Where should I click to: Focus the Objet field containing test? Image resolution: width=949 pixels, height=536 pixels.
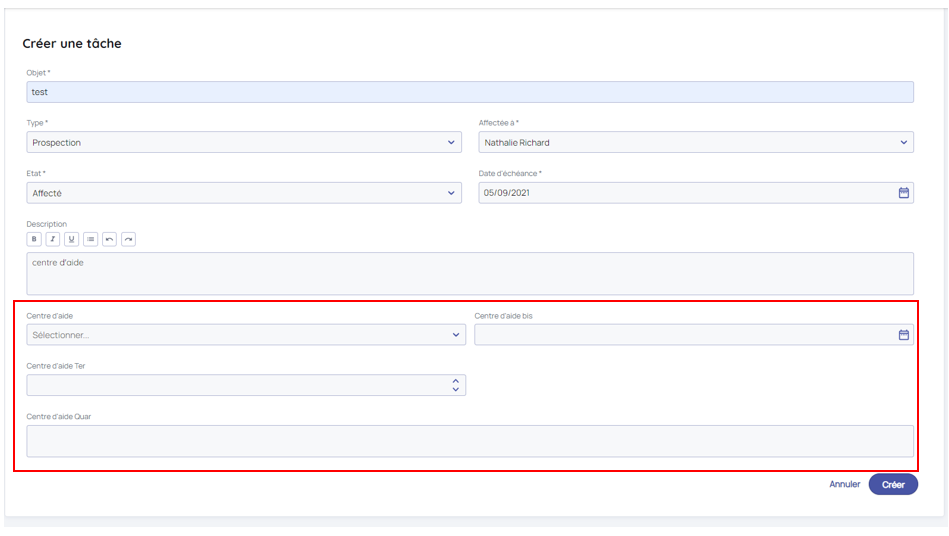coord(470,92)
